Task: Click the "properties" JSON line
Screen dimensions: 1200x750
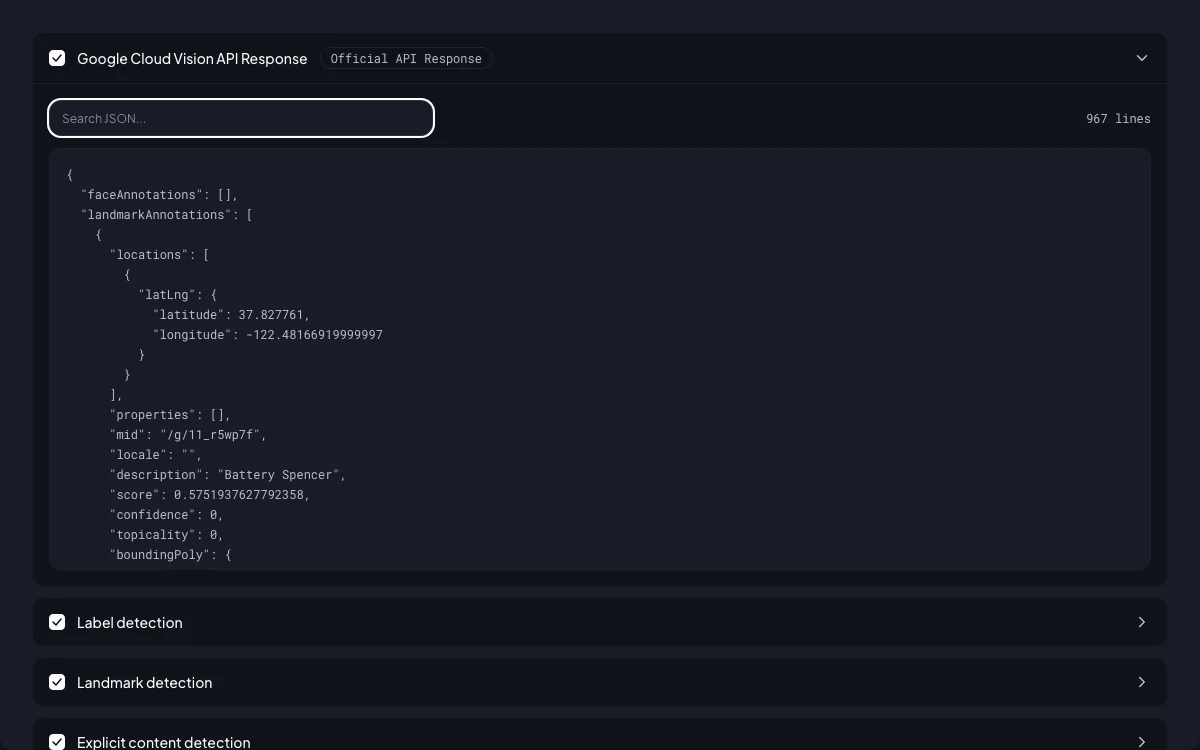Action: click(x=171, y=415)
